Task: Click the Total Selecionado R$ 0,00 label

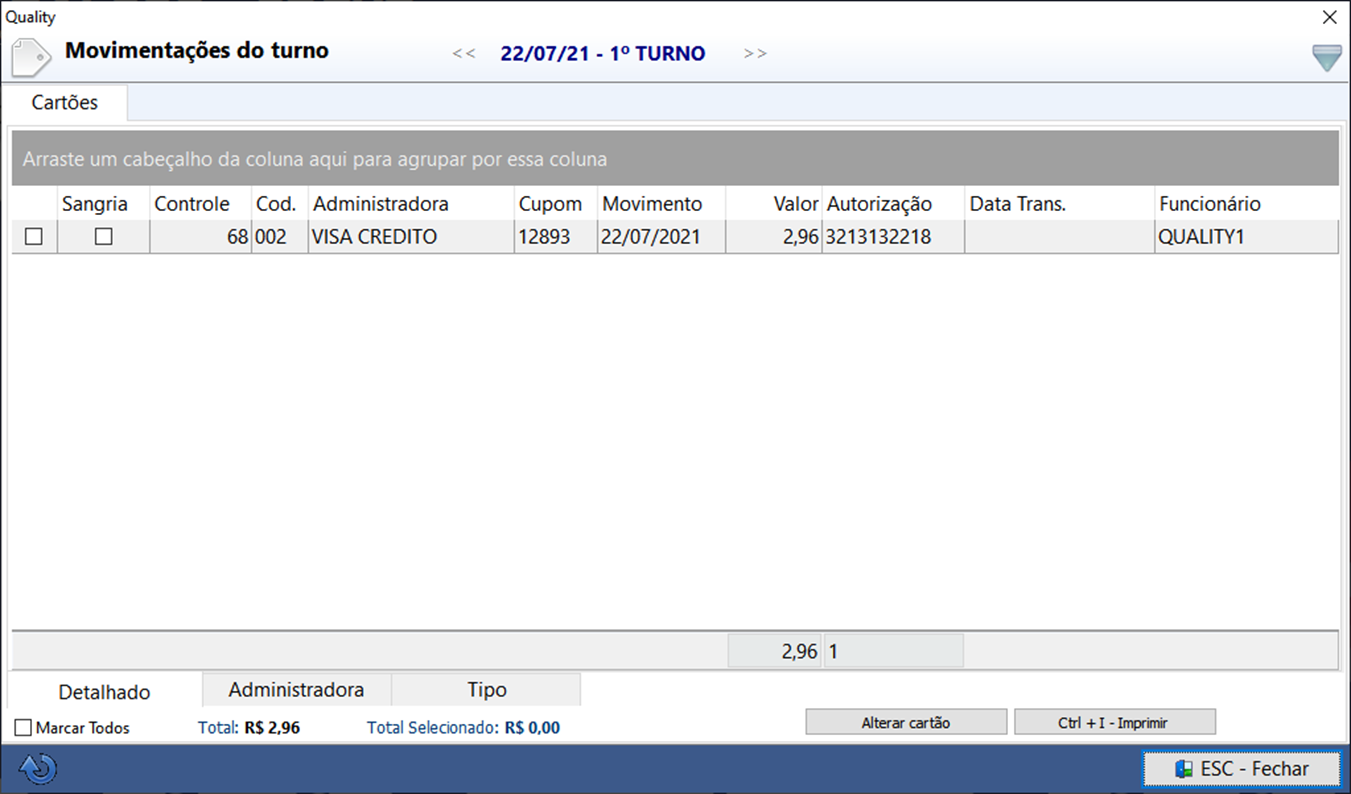Action: click(x=463, y=728)
